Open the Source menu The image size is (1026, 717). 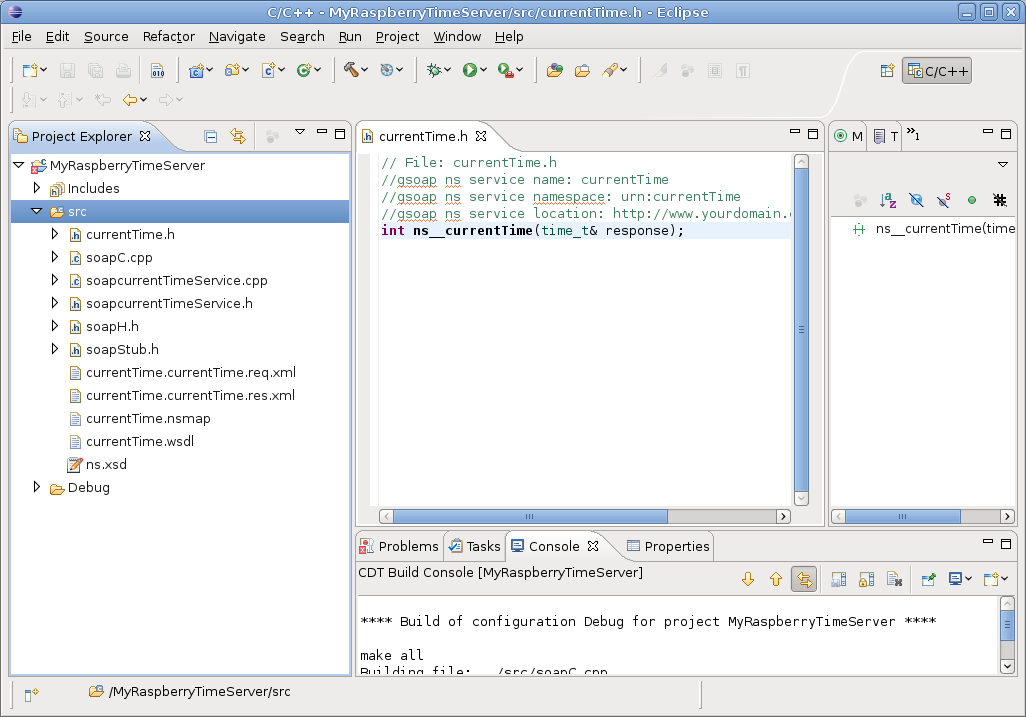106,37
